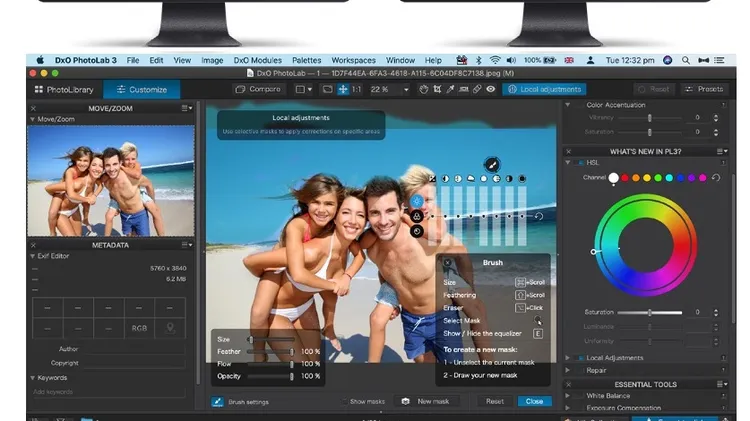Toggle the Local Adjustments palette switch
This screenshot has width=750, height=421.
(x=580, y=358)
